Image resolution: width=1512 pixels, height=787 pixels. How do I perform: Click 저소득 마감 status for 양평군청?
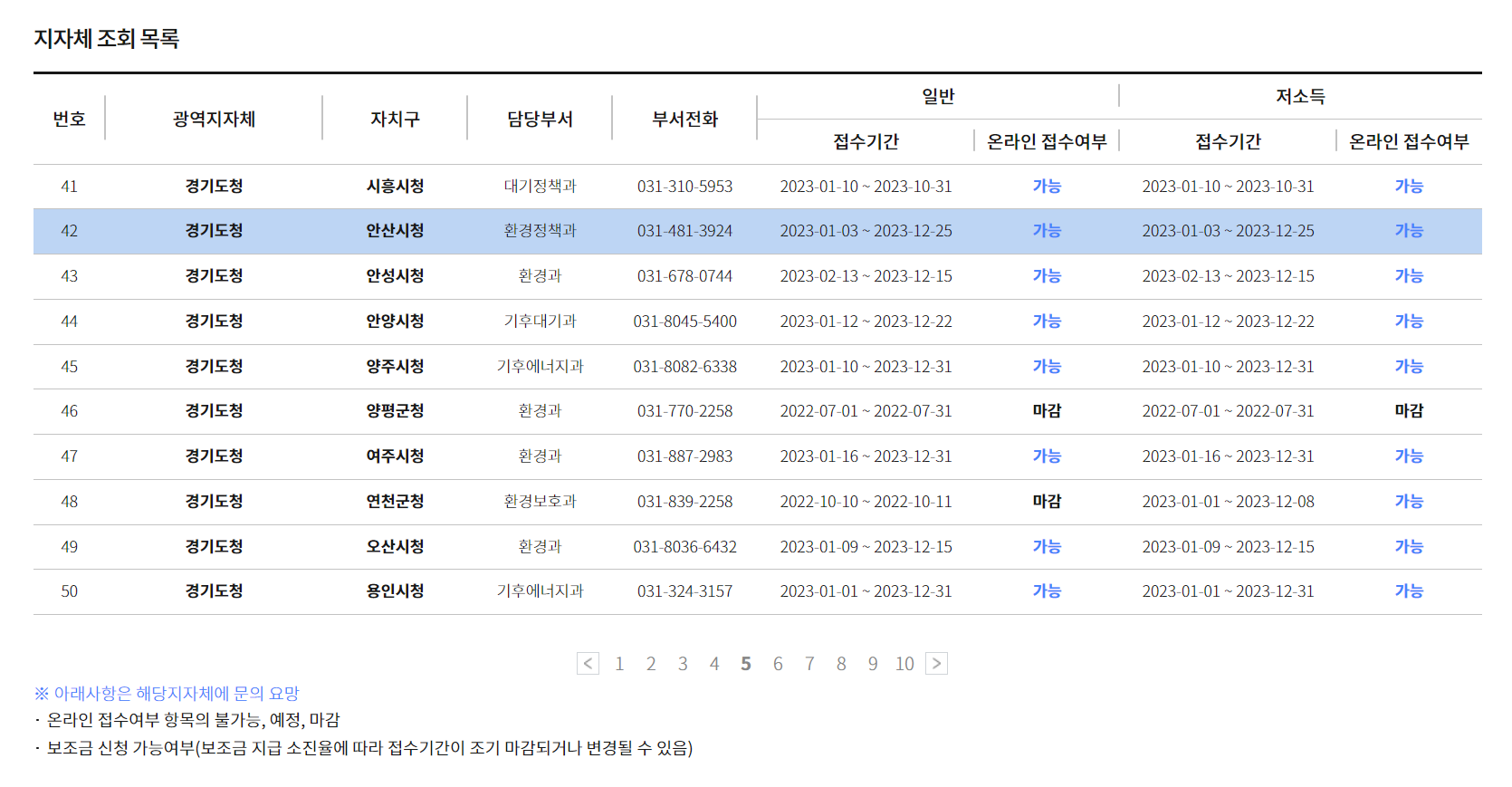tap(1409, 411)
